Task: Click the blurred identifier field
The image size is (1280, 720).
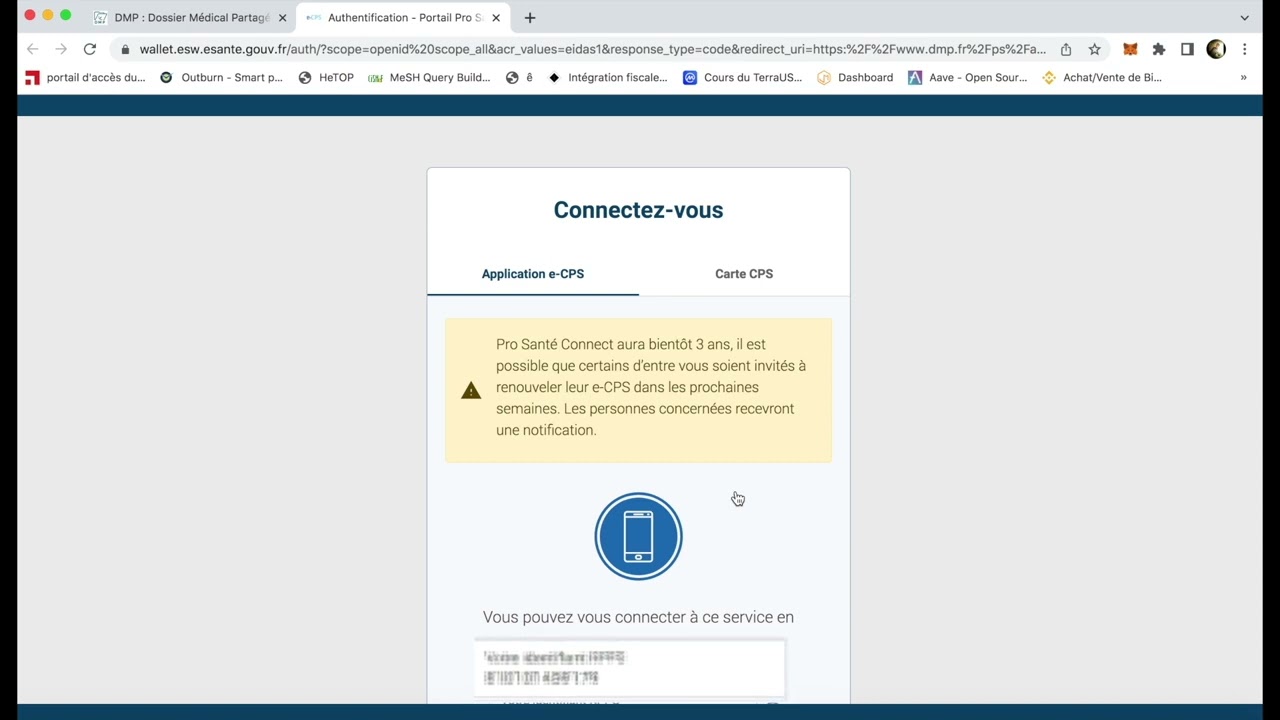Action: point(629,668)
